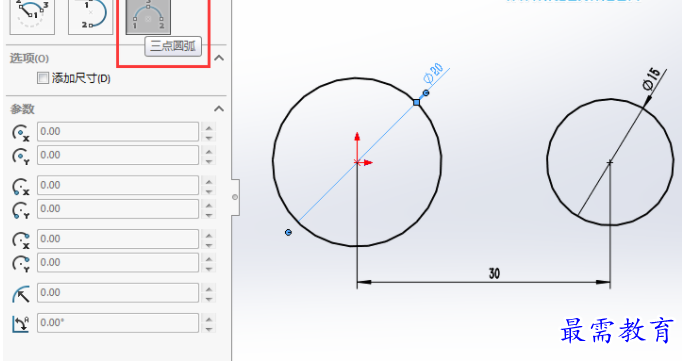Image resolution: width=682 pixels, height=362 pixels.
Task: Click the end point X value field
Action: [x=118, y=238]
